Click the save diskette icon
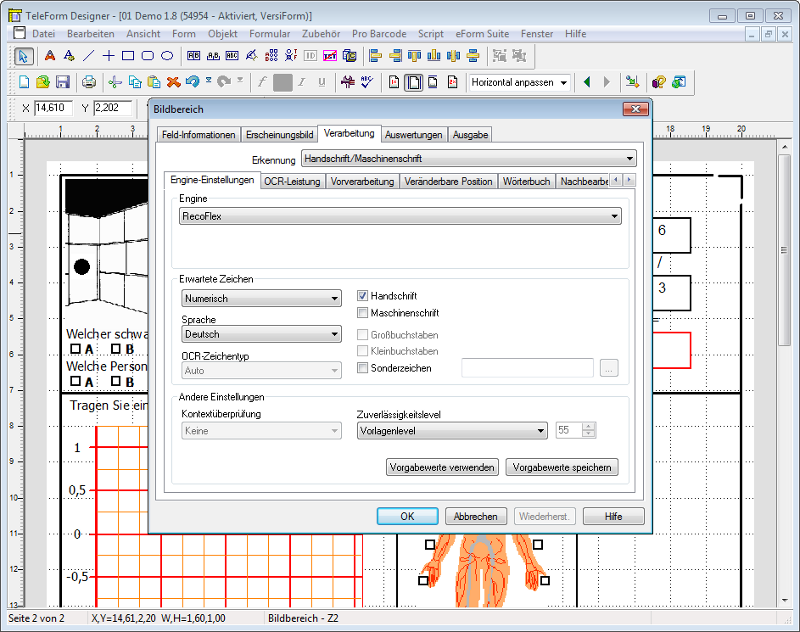This screenshot has width=800, height=632. 62,82
